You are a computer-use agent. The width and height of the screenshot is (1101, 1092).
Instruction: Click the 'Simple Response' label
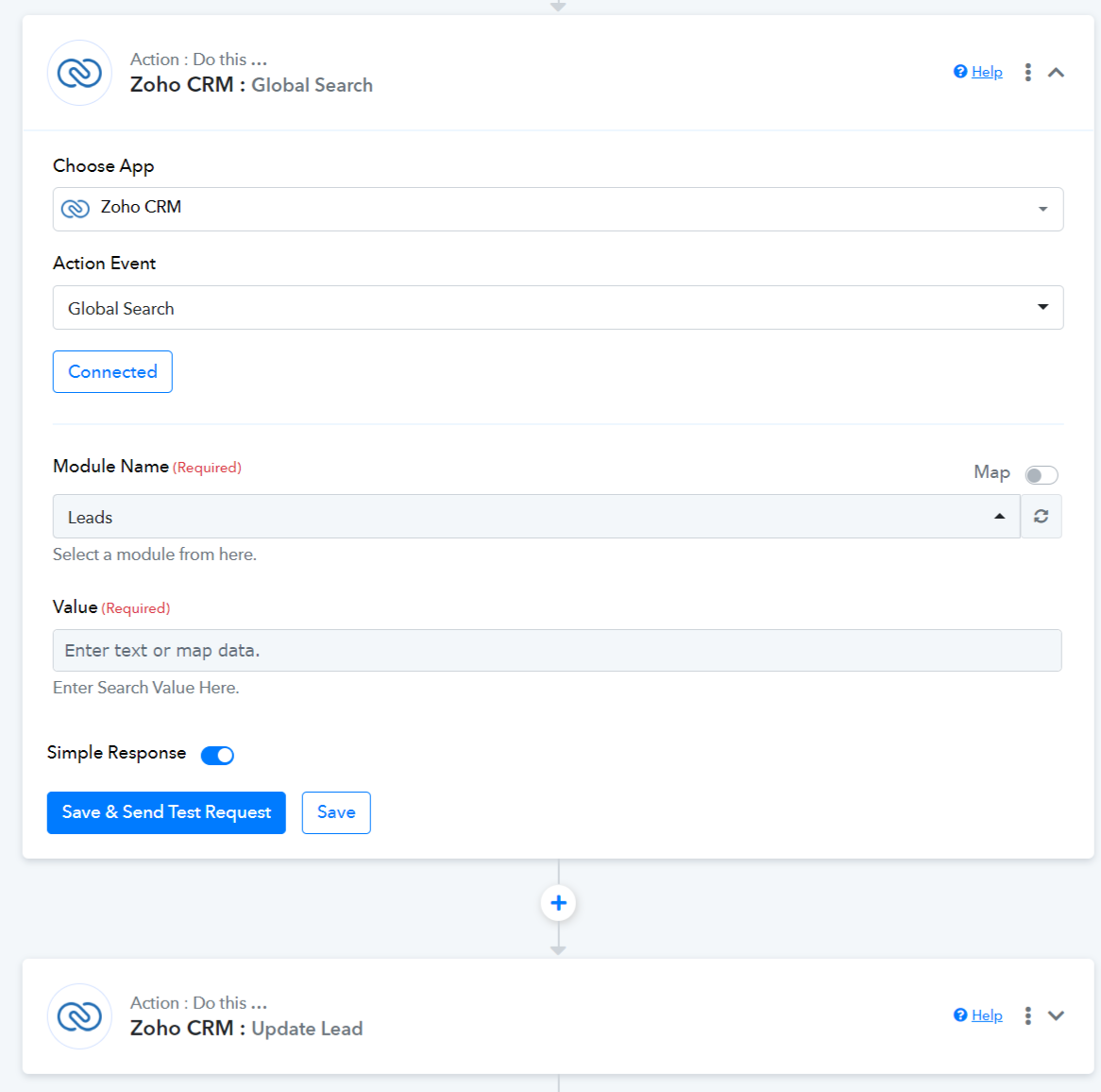[x=116, y=753]
